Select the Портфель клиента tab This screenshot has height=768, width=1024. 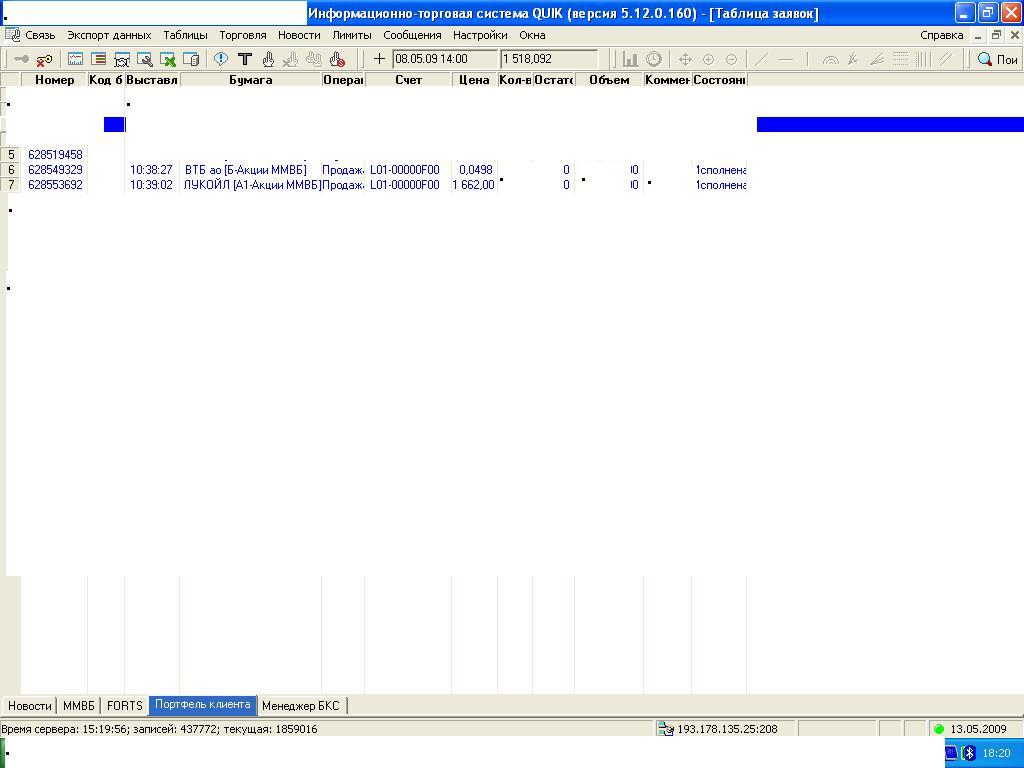tap(202, 705)
